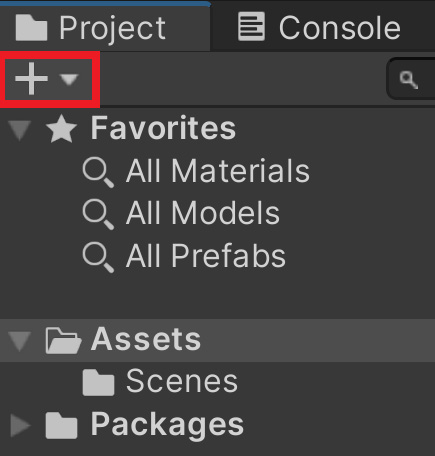Collapse the Favorites section triangle
Viewport: 435px width, 456px height.
[x=20, y=130]
